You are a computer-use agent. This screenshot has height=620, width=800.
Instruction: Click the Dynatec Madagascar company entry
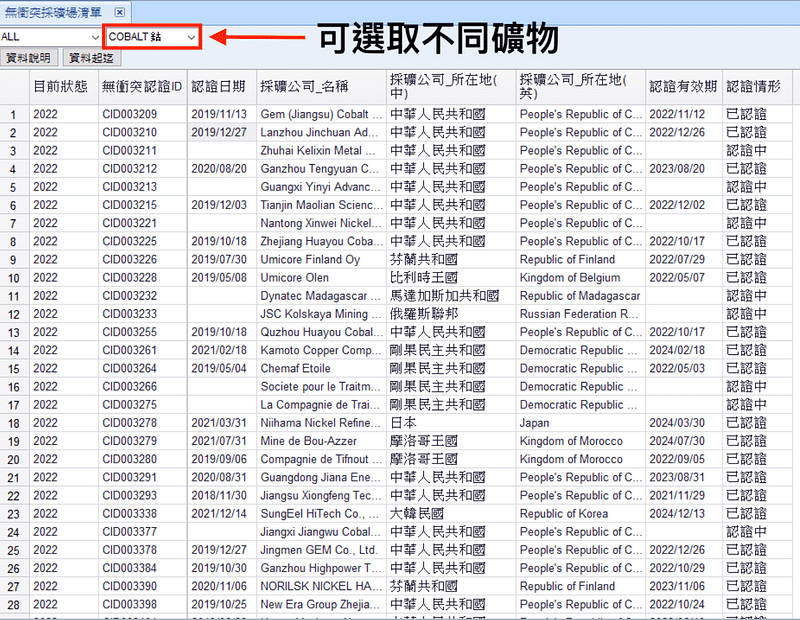coord(305,296)
